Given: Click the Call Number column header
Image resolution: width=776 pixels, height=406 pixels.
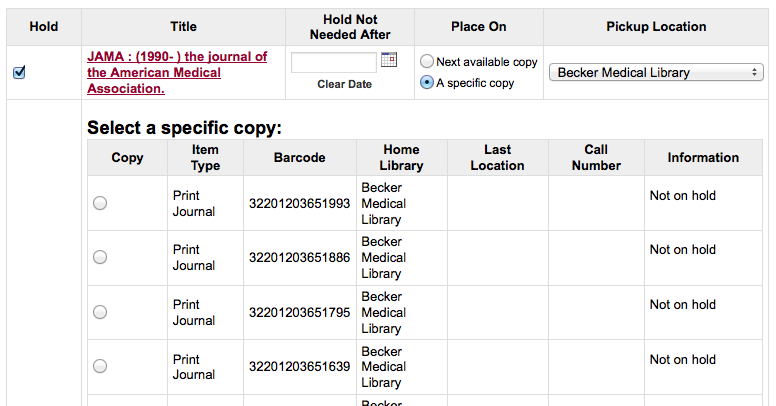Looking at the screenshot, I should [x=596, y=157].
